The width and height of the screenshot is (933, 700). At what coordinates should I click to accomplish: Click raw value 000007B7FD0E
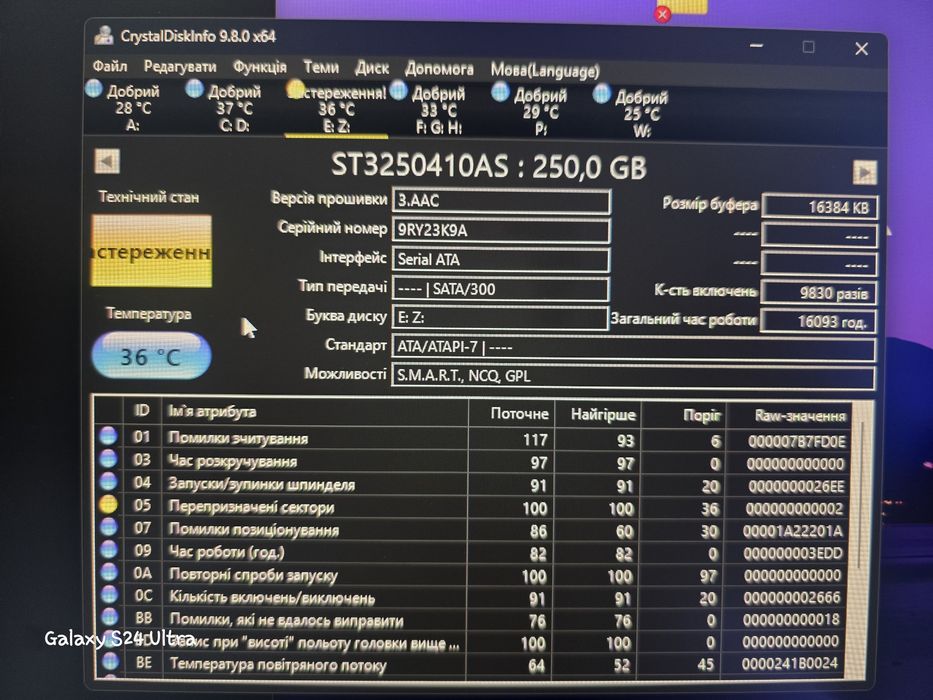(796, 441)
